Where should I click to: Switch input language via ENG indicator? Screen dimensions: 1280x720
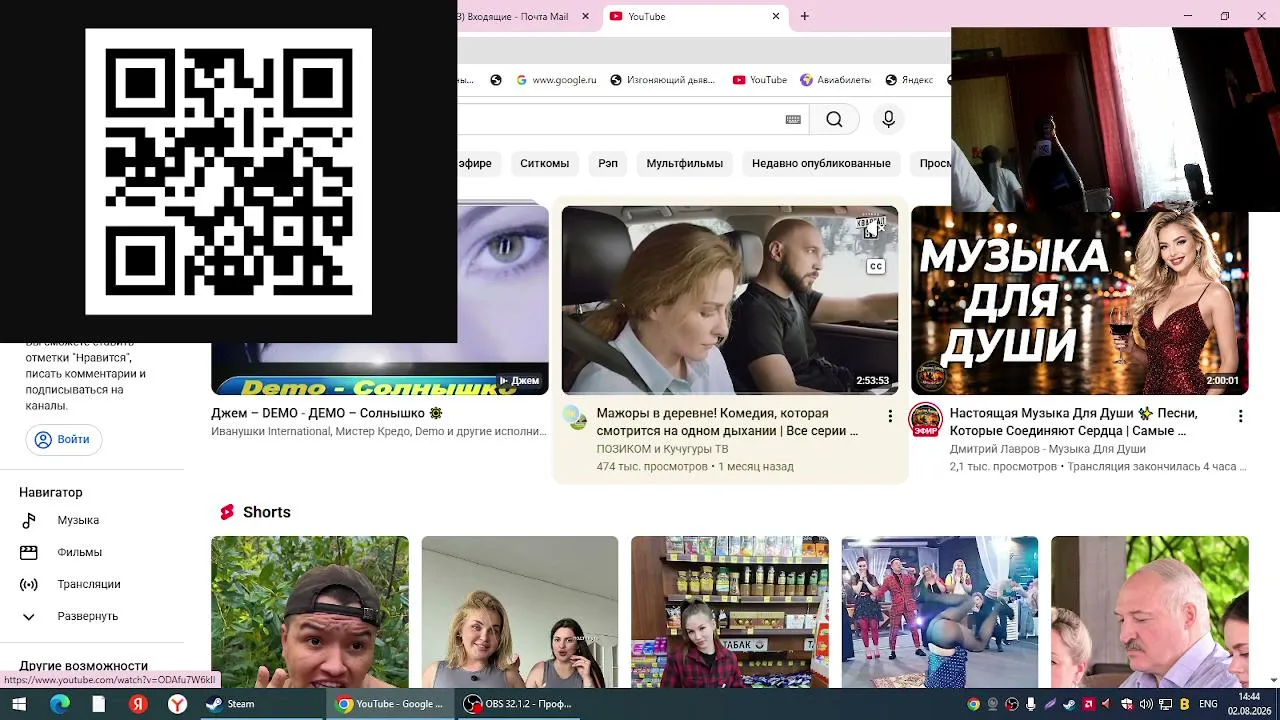1208,704
